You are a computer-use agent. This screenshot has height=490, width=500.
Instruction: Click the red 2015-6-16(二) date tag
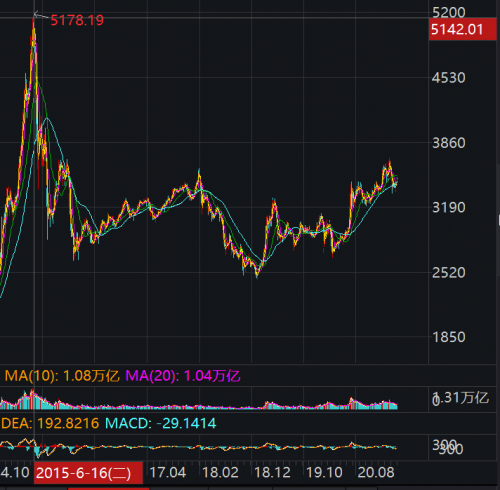(88, 473)
